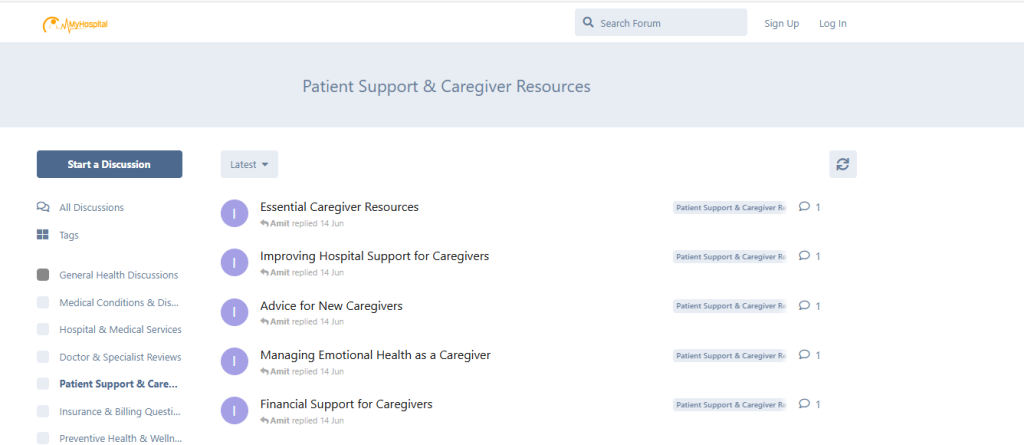Click in the Search Forum field
This screenshot has width=1024, height=445.
click(x=661, y=23)
